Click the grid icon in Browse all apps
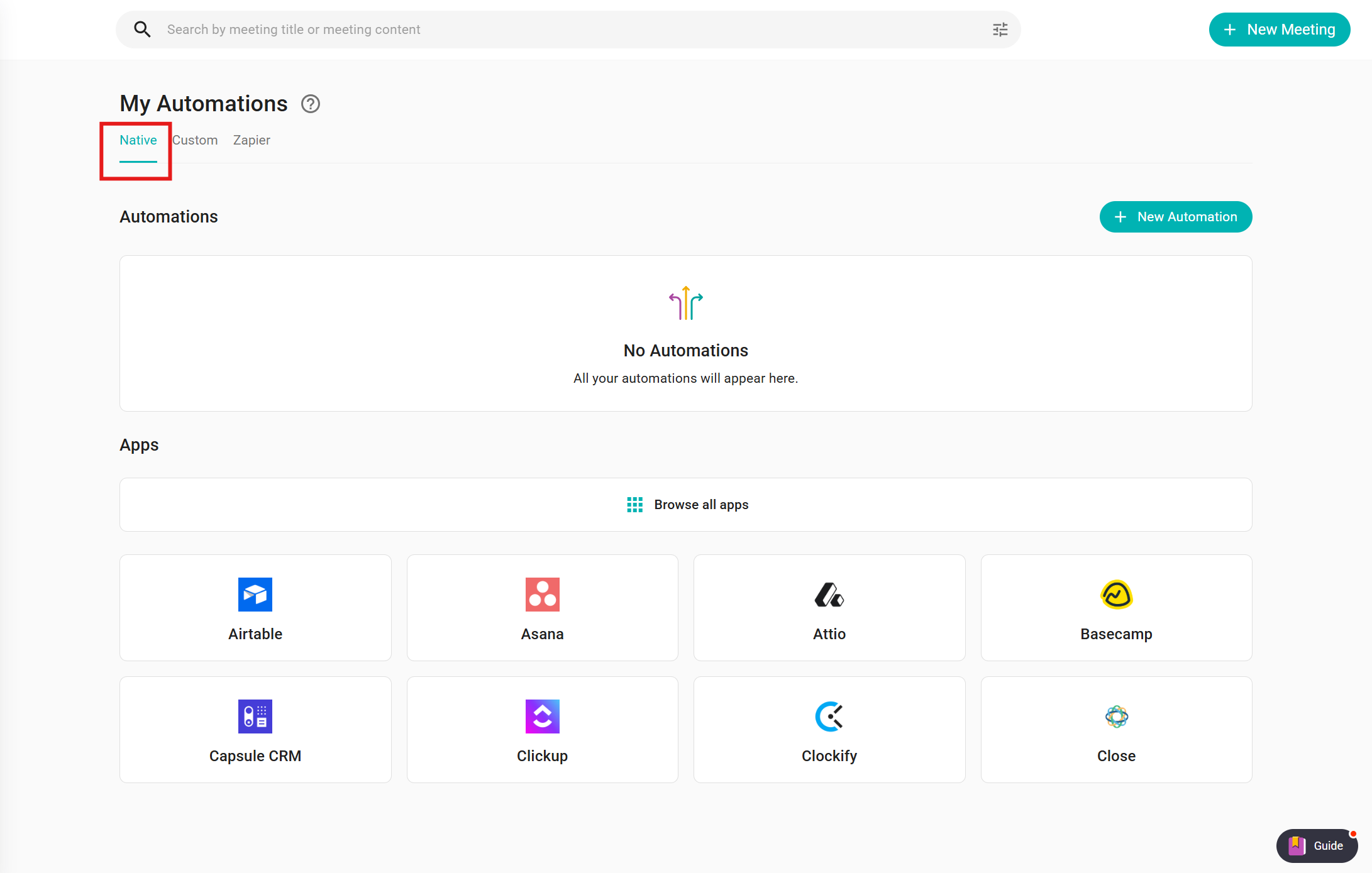 pos(634,505)
